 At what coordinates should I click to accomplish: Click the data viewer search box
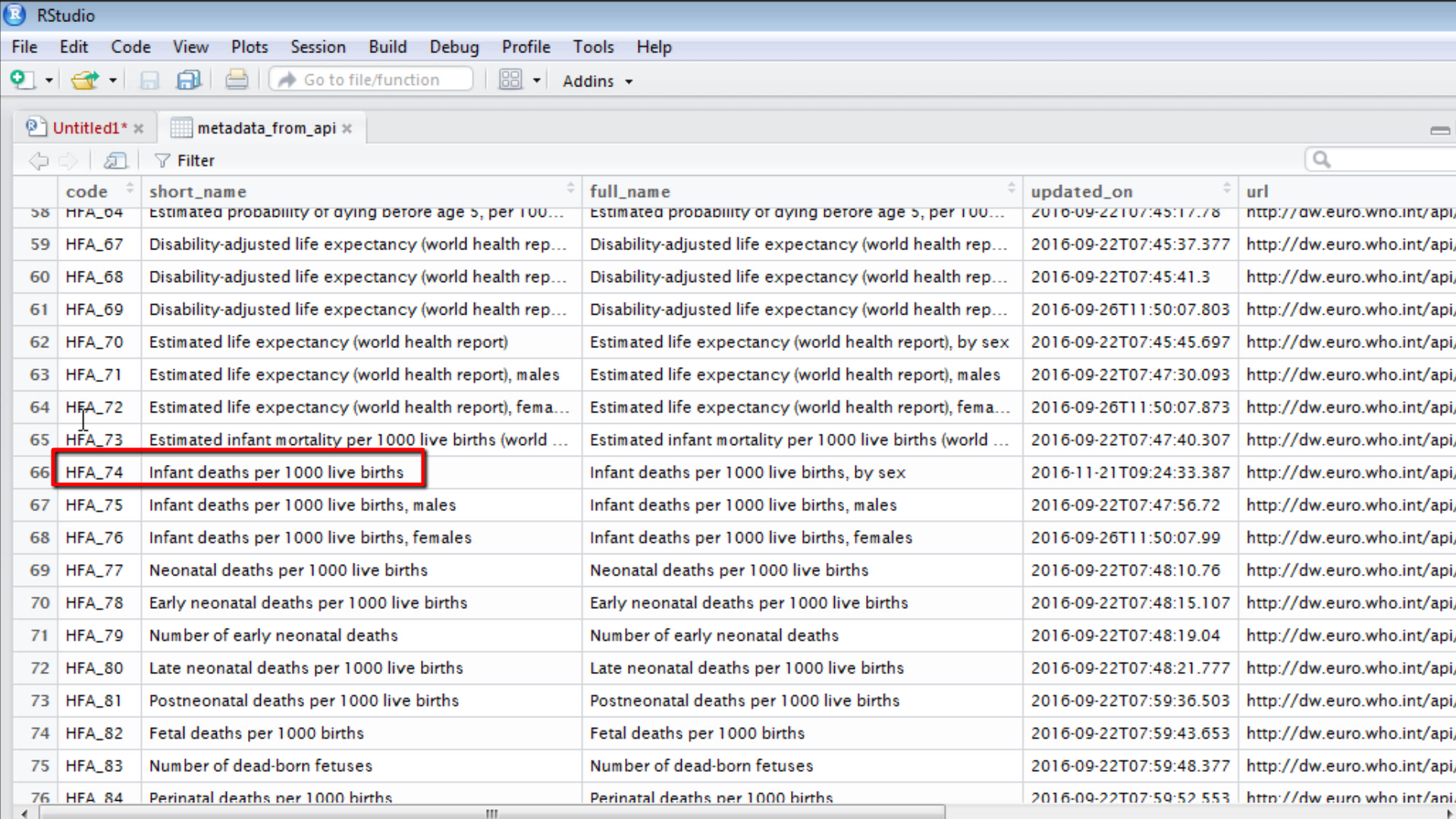coord(1380,160)
